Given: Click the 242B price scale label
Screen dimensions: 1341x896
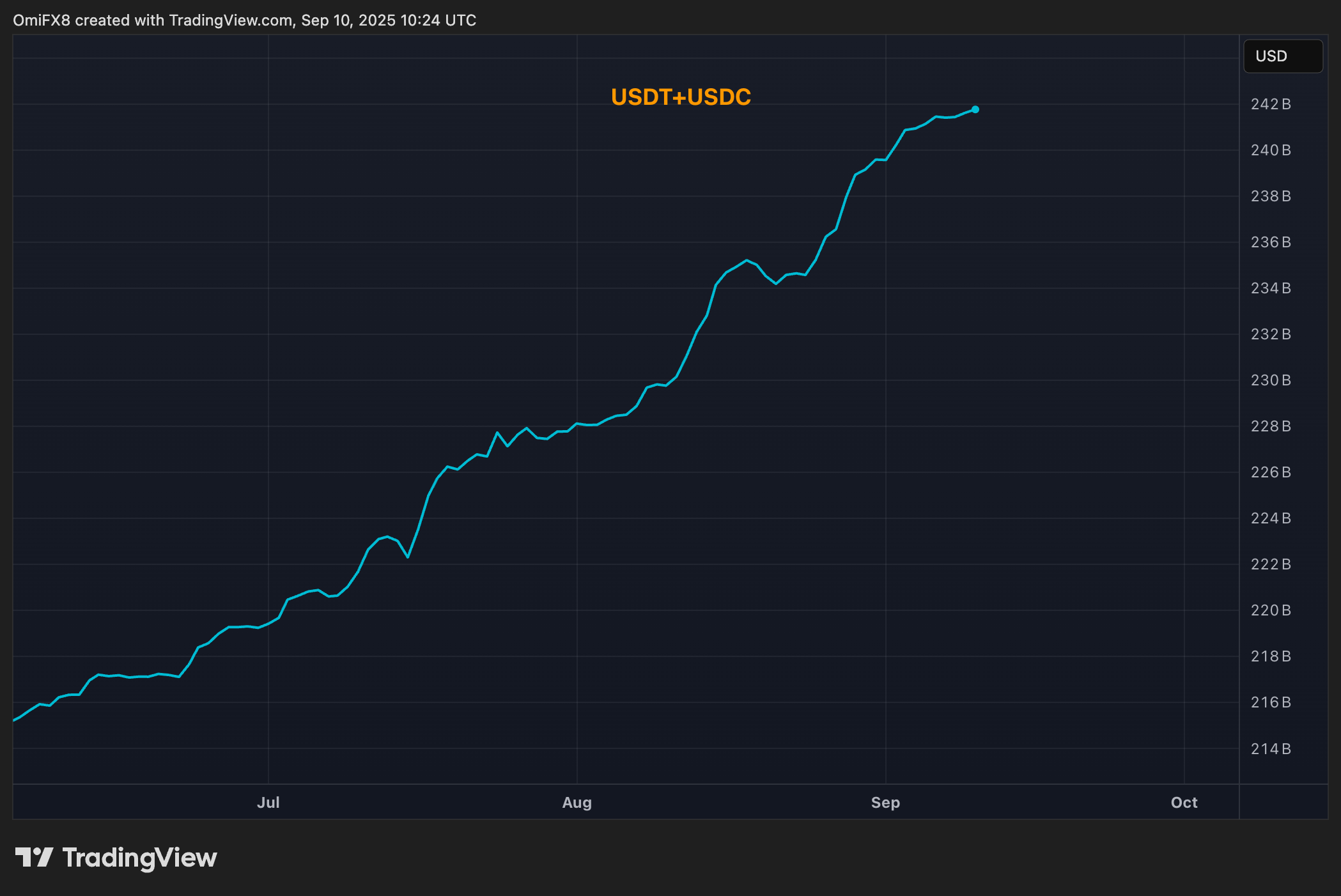Looking at the screenshot, I should (x=1271, y=104).
